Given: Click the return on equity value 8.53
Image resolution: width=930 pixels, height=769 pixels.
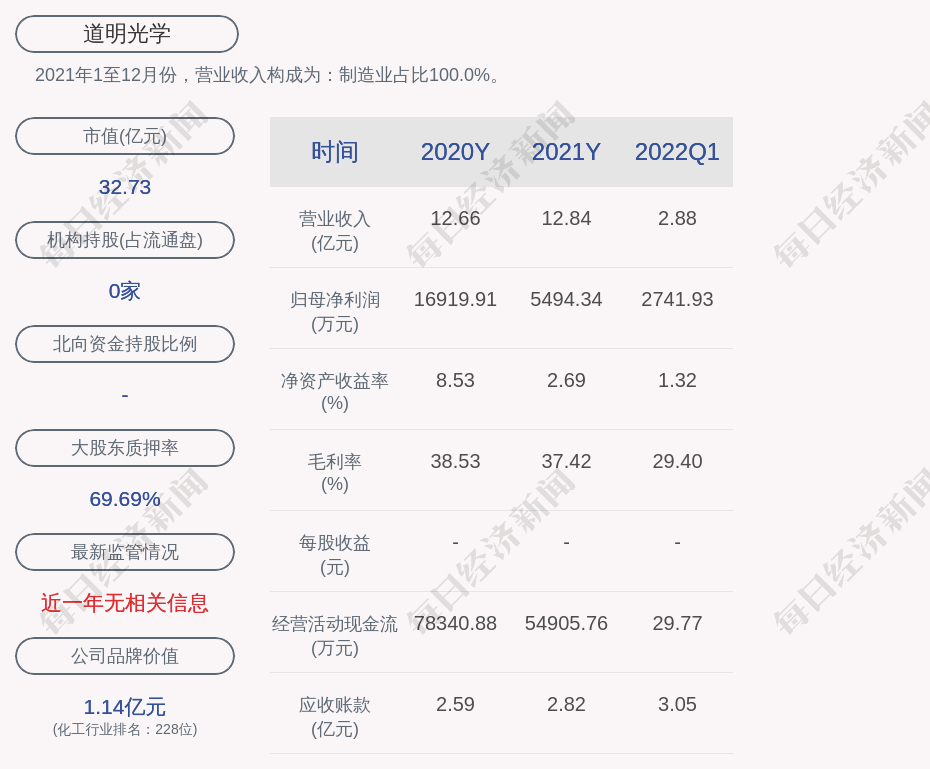Looking at the screenshot, I should pos(456,380).
